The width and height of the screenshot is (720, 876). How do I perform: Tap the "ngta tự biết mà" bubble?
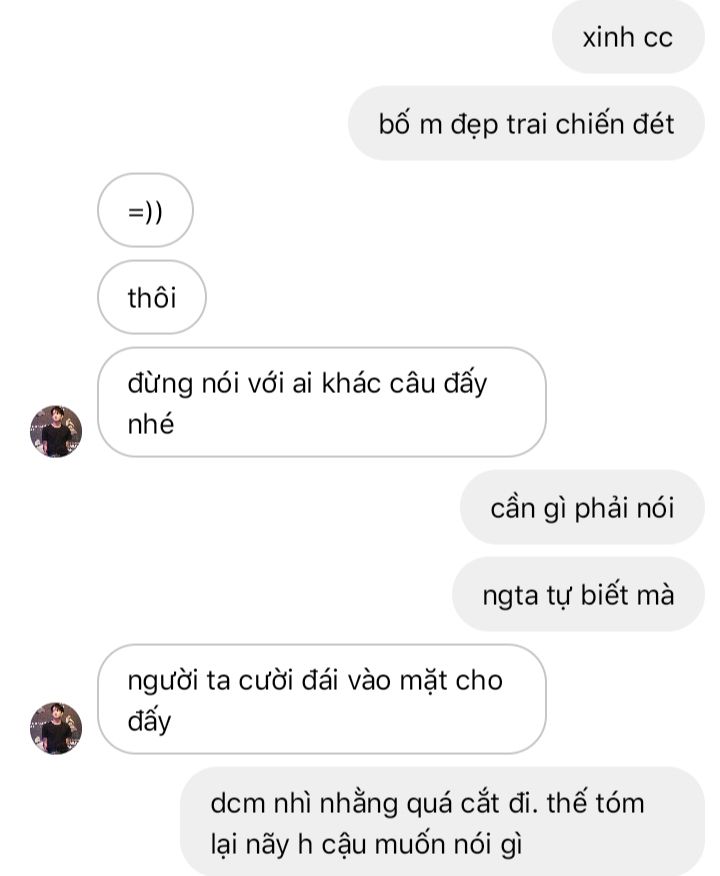tap(578, 594)
